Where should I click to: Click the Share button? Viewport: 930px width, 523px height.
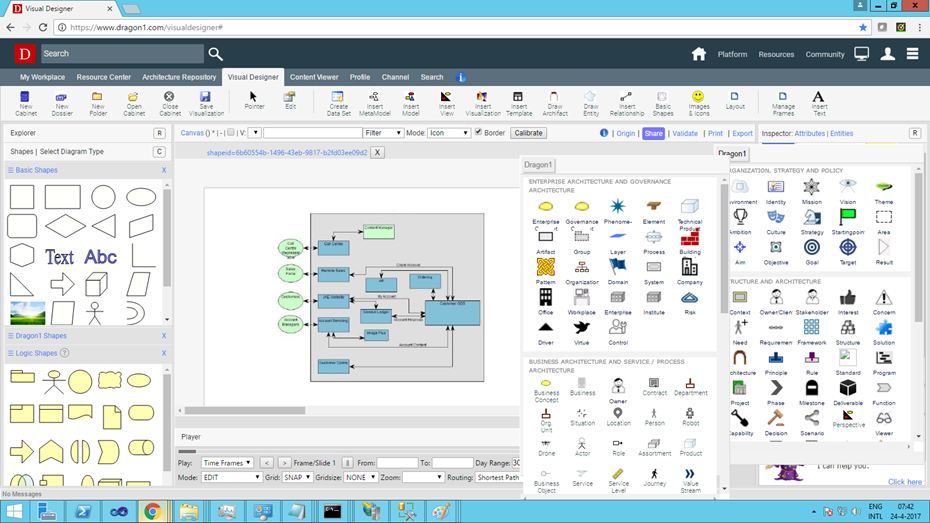pyautogui.click(x=653, y=133)
